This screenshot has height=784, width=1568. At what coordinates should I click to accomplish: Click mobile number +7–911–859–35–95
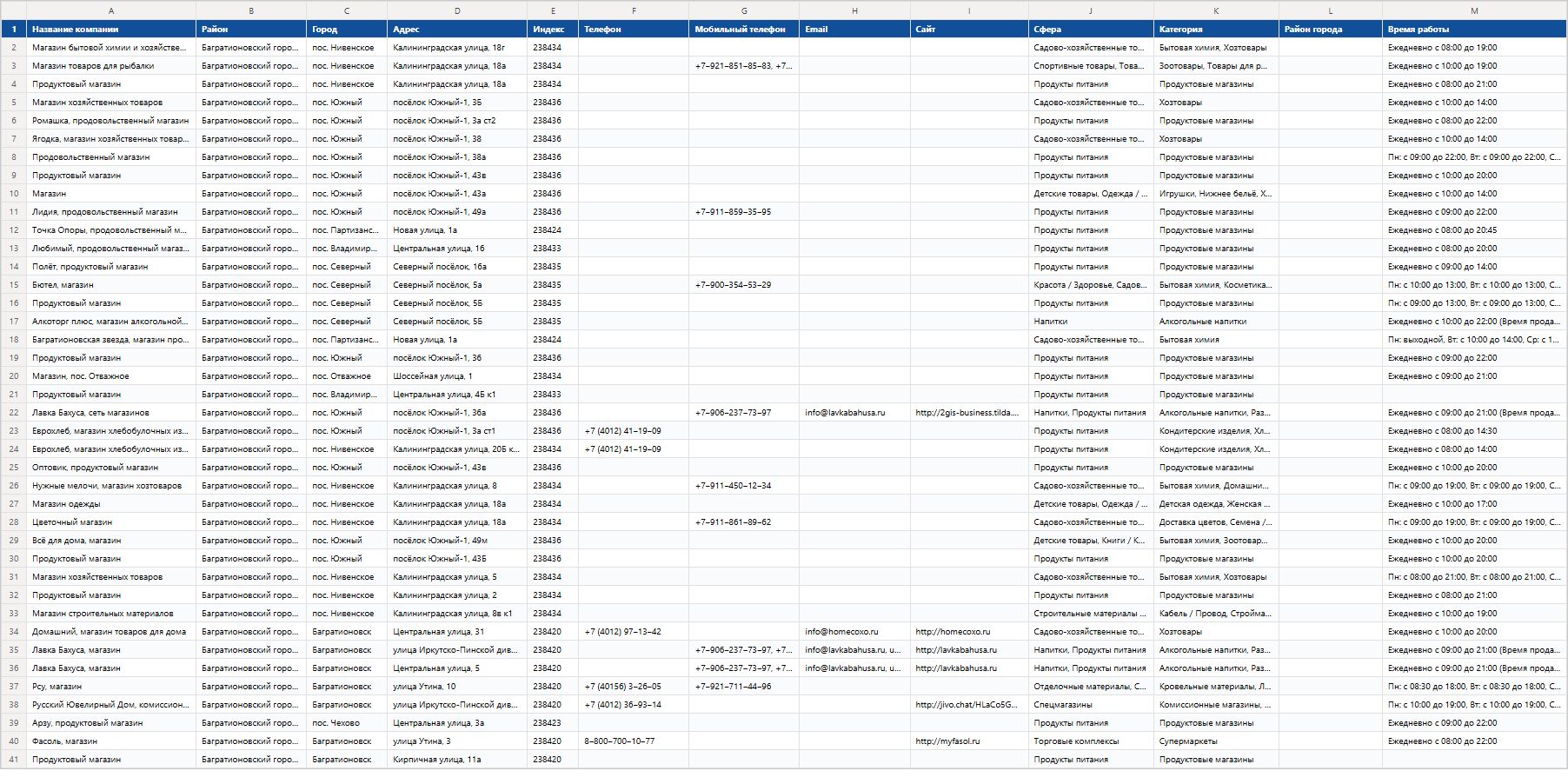coord(744,212)
